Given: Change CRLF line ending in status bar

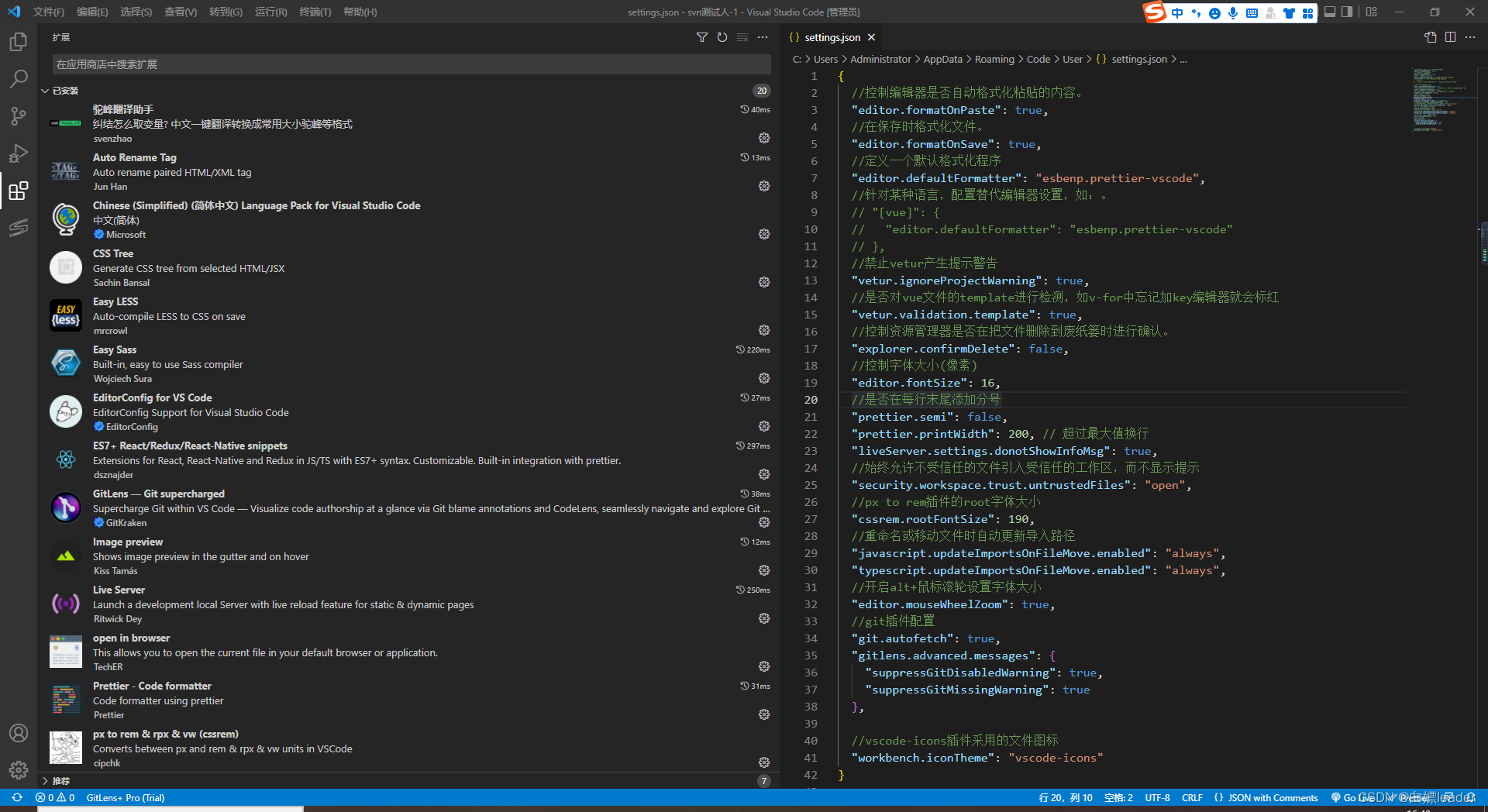Looking at the screenshot, I should pyautogui.click(x=1192, y=797).
